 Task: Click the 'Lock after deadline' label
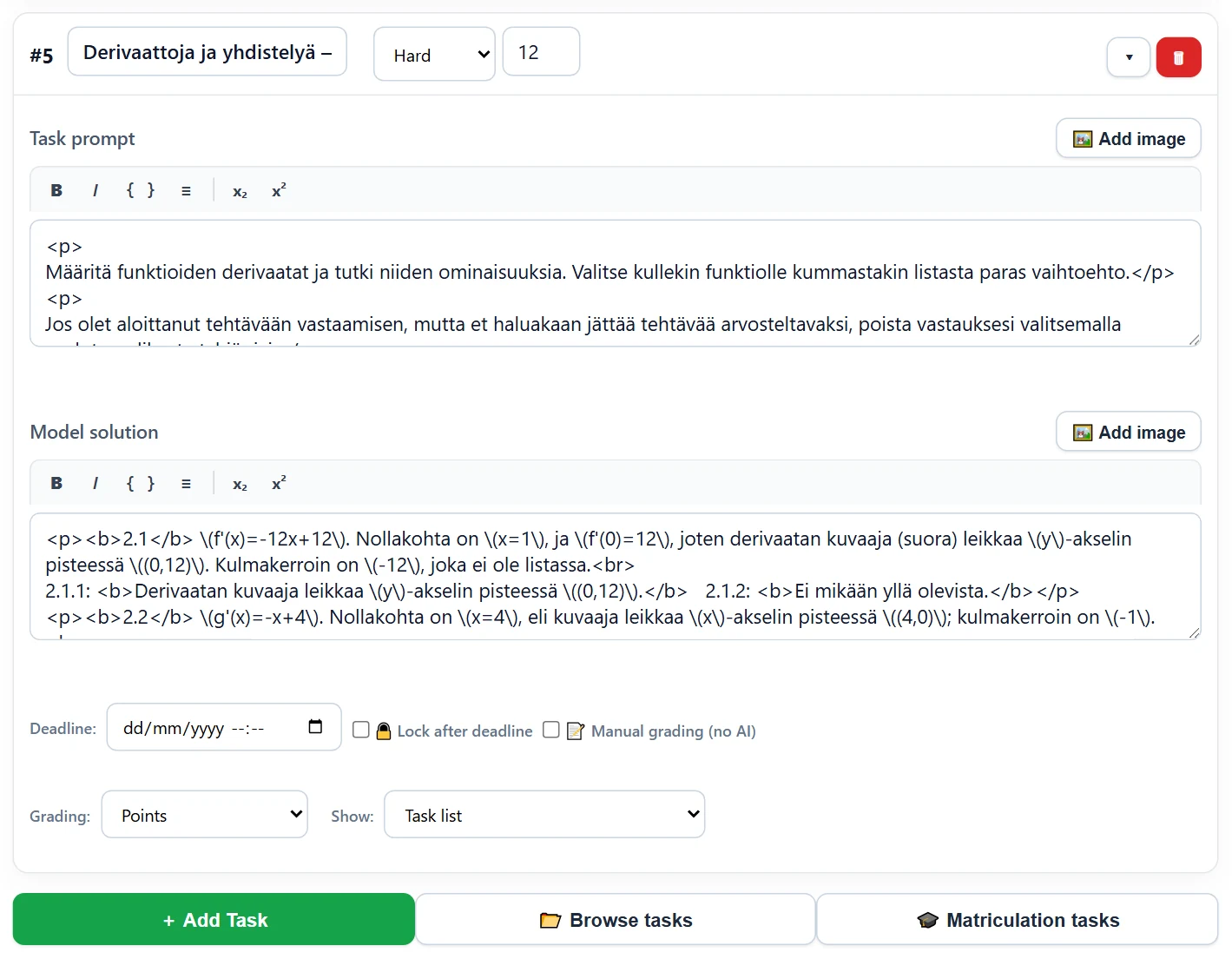[464, 731]
